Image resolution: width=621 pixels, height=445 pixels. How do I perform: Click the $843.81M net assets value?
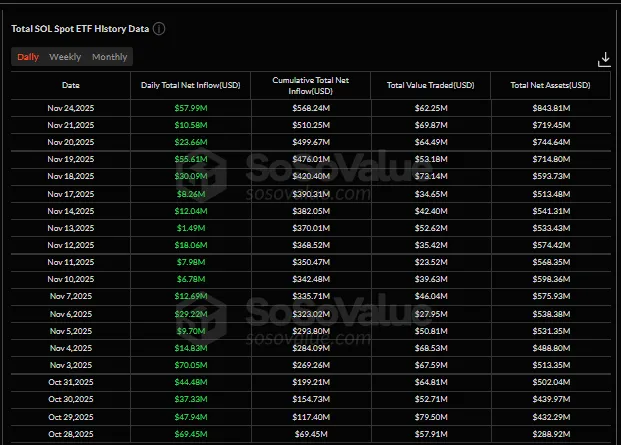click(549, 107)
